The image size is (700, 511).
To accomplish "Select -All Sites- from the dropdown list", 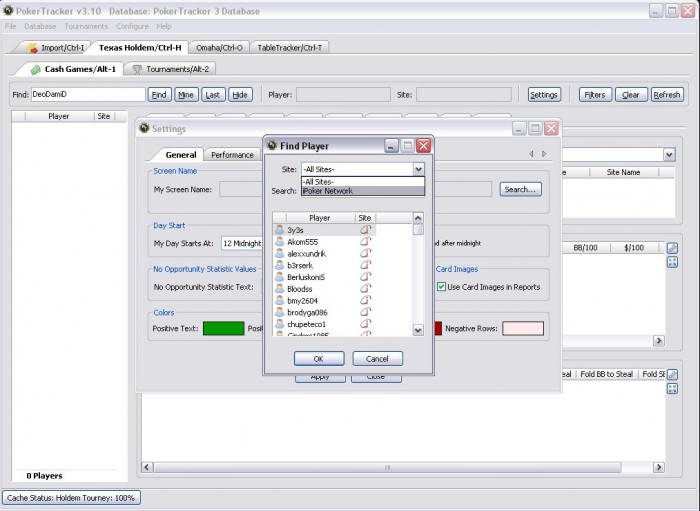I will coord(363,182).
